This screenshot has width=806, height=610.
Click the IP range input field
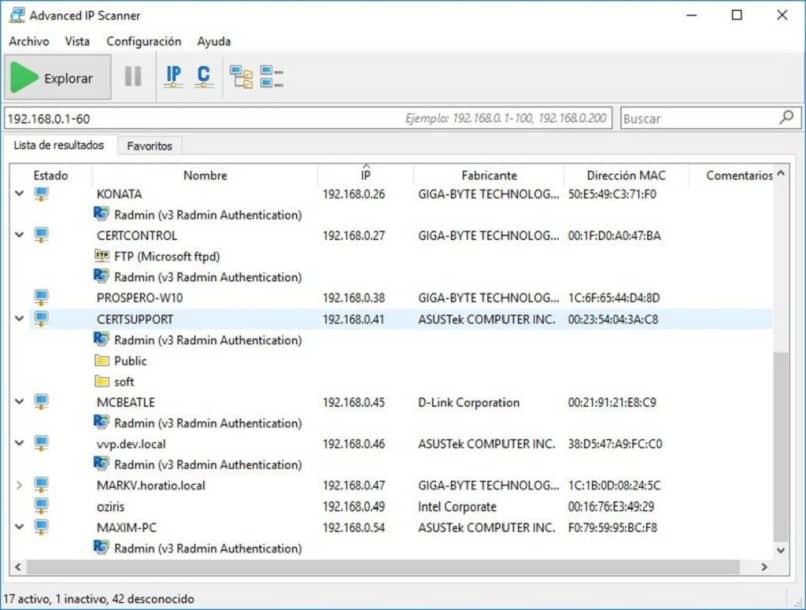tap(308, 119)
